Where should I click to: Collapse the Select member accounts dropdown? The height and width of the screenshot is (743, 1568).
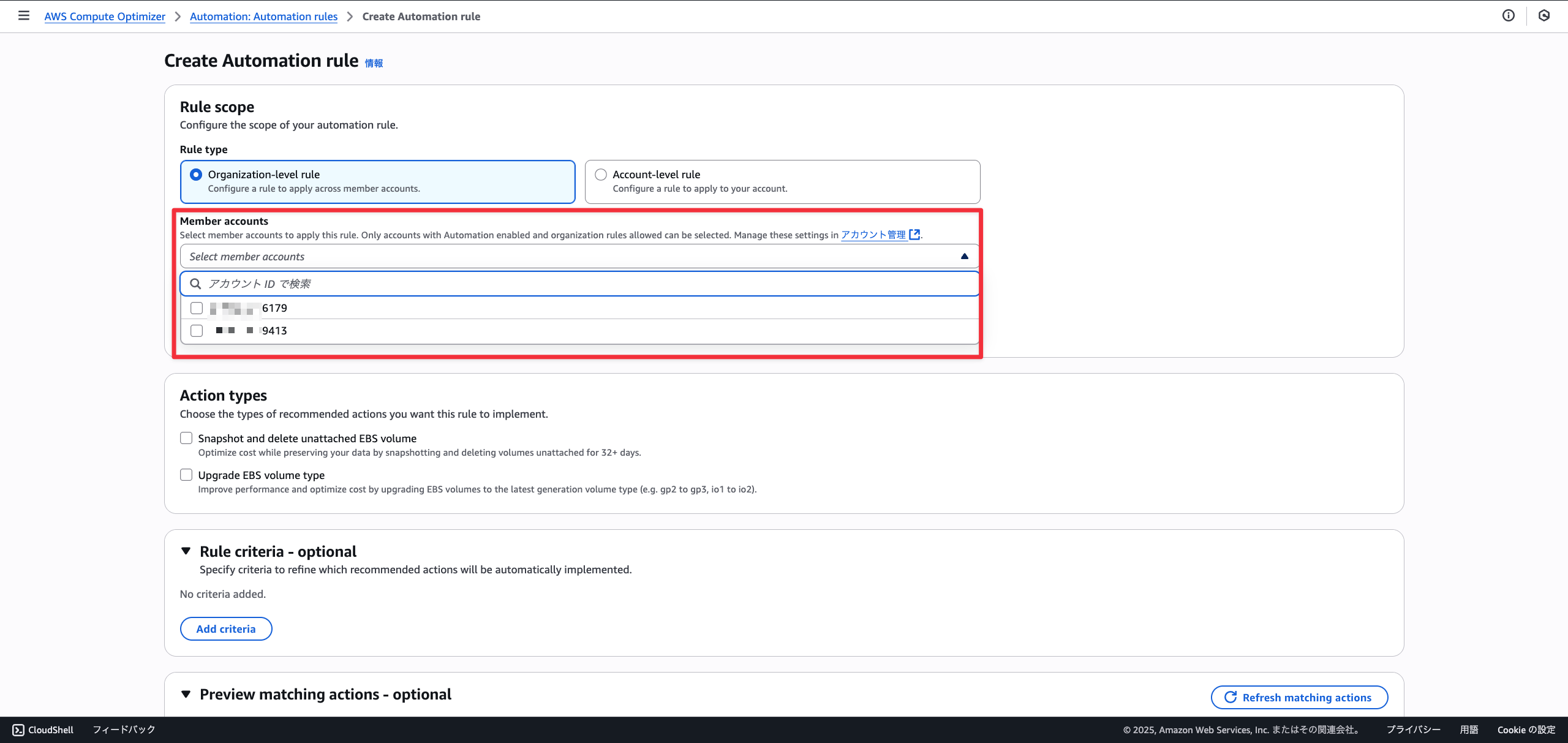tap(964, 257)
